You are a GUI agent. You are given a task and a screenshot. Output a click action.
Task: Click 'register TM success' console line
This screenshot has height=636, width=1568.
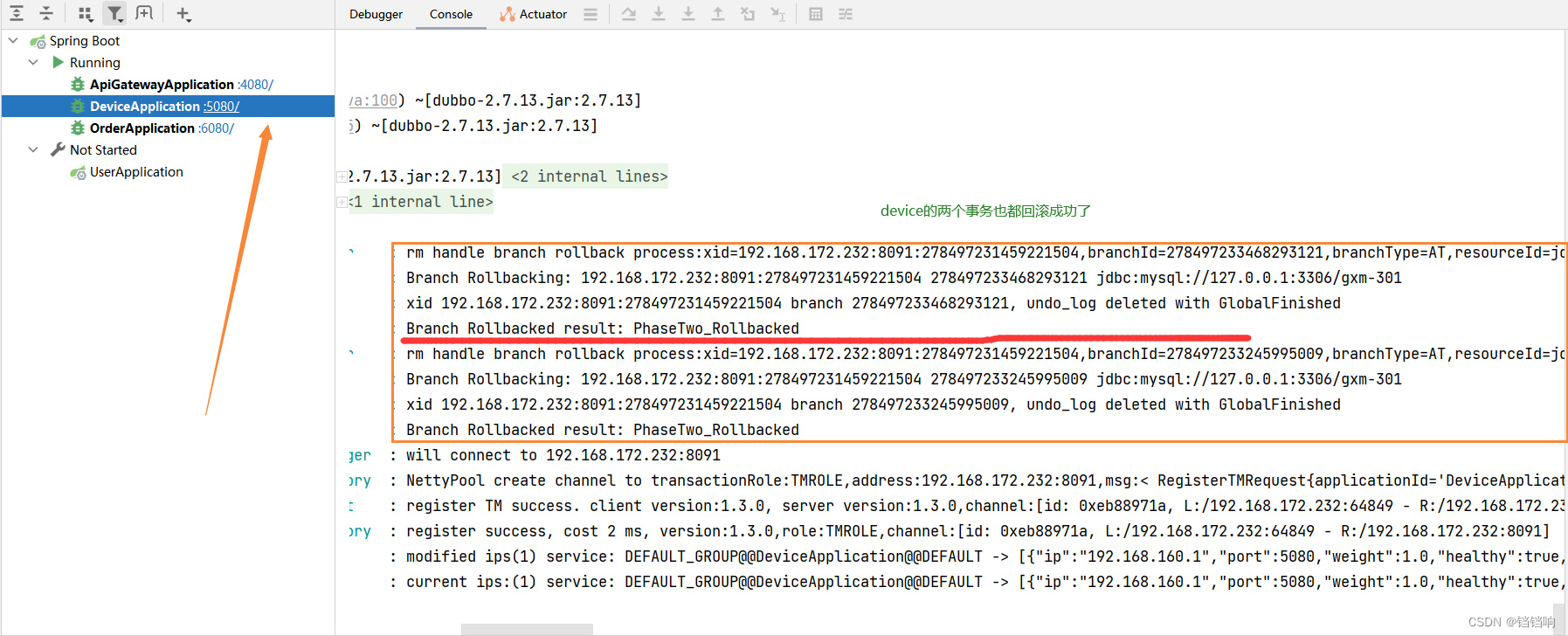[x=985, y=506]
